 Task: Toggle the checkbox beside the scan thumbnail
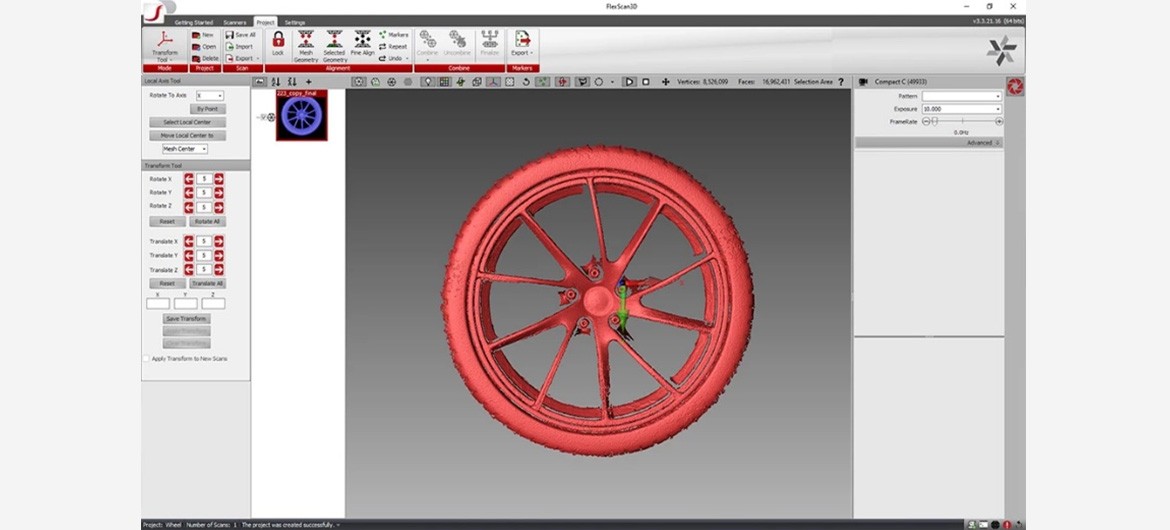pos(263,117)
